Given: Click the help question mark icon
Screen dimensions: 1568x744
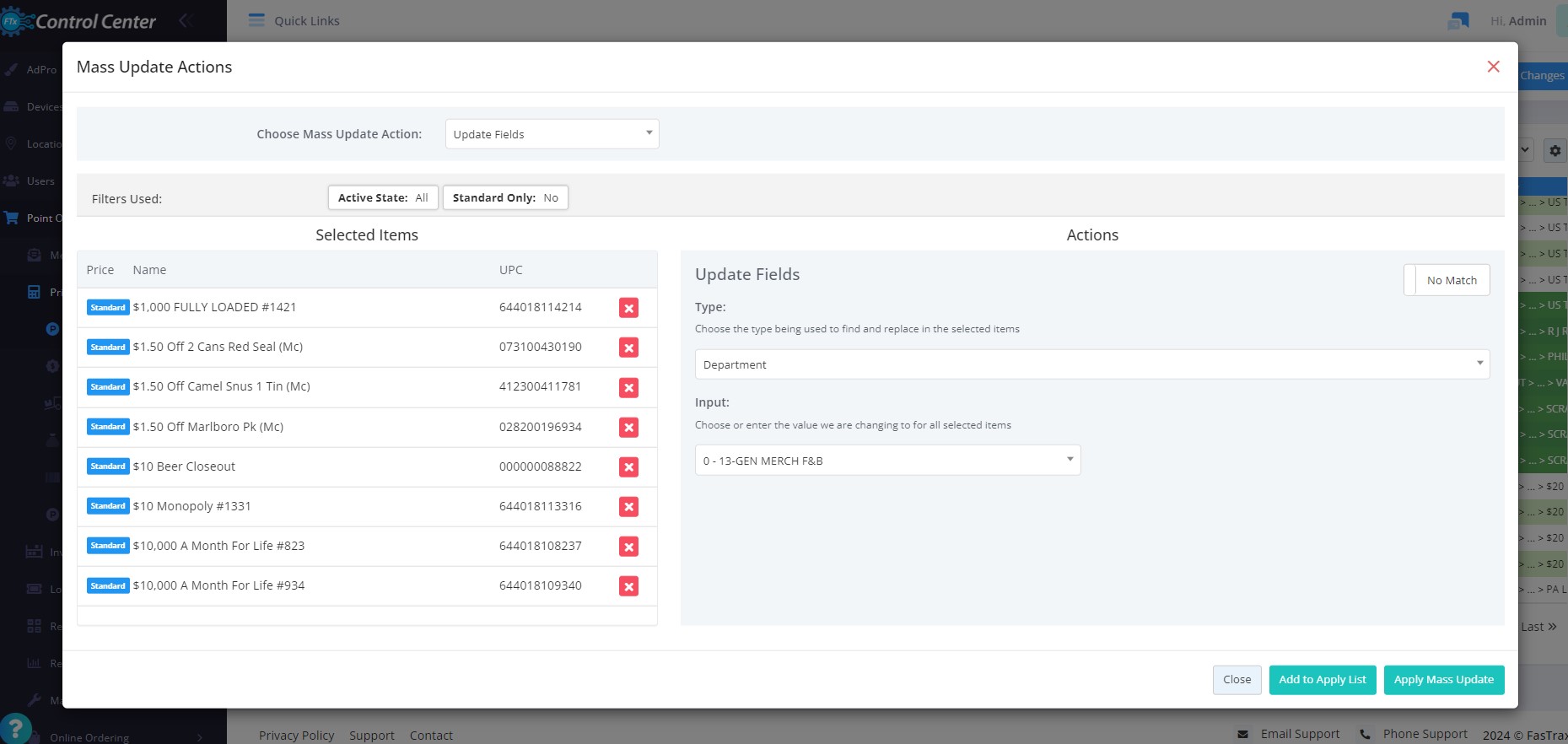Looking at the screenshot, I should pos(16,728).
